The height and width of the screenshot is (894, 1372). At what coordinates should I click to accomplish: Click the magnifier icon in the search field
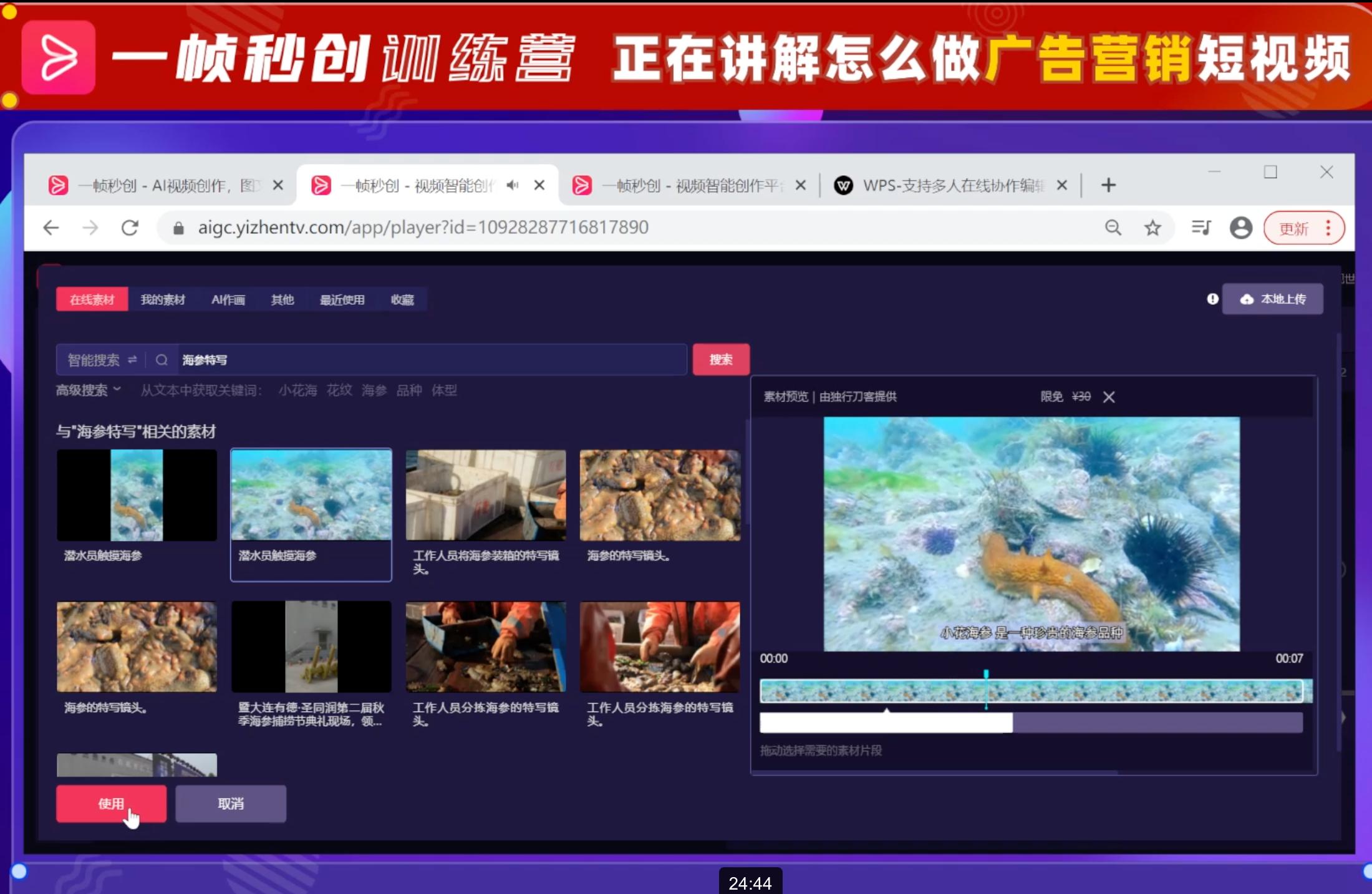click(162, 360)
